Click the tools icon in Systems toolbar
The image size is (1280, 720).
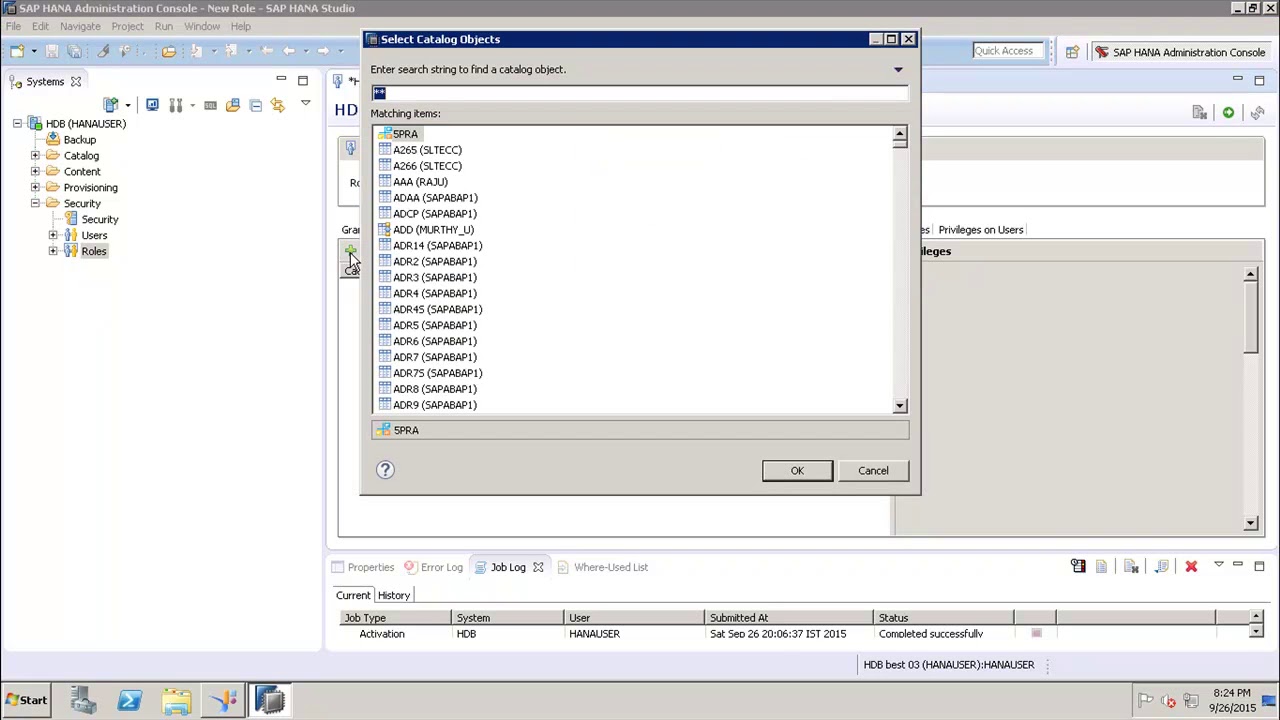pyautogui.click(x=175, y=105)
